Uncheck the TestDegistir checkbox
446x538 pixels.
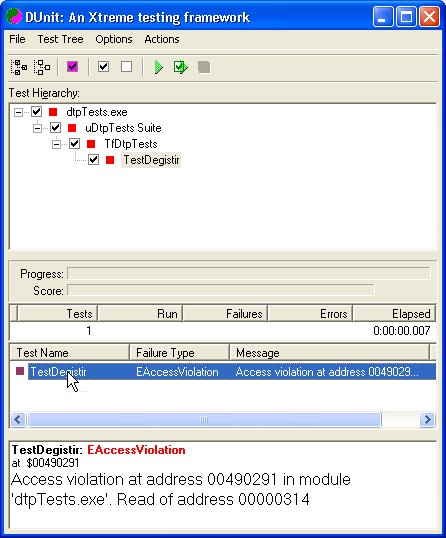[x=94, y=160]
